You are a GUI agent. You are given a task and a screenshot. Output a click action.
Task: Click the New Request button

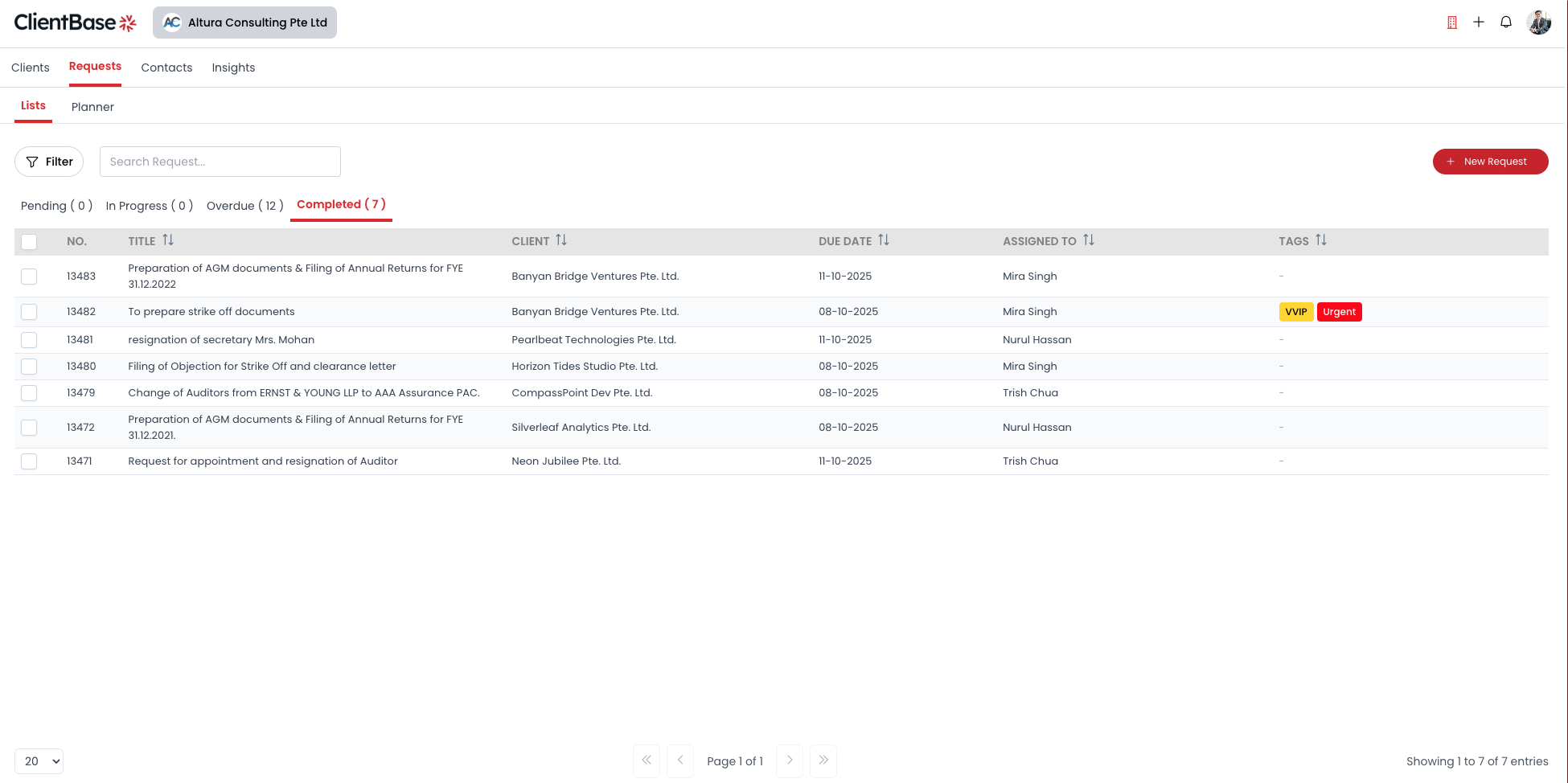(1490, 162)
